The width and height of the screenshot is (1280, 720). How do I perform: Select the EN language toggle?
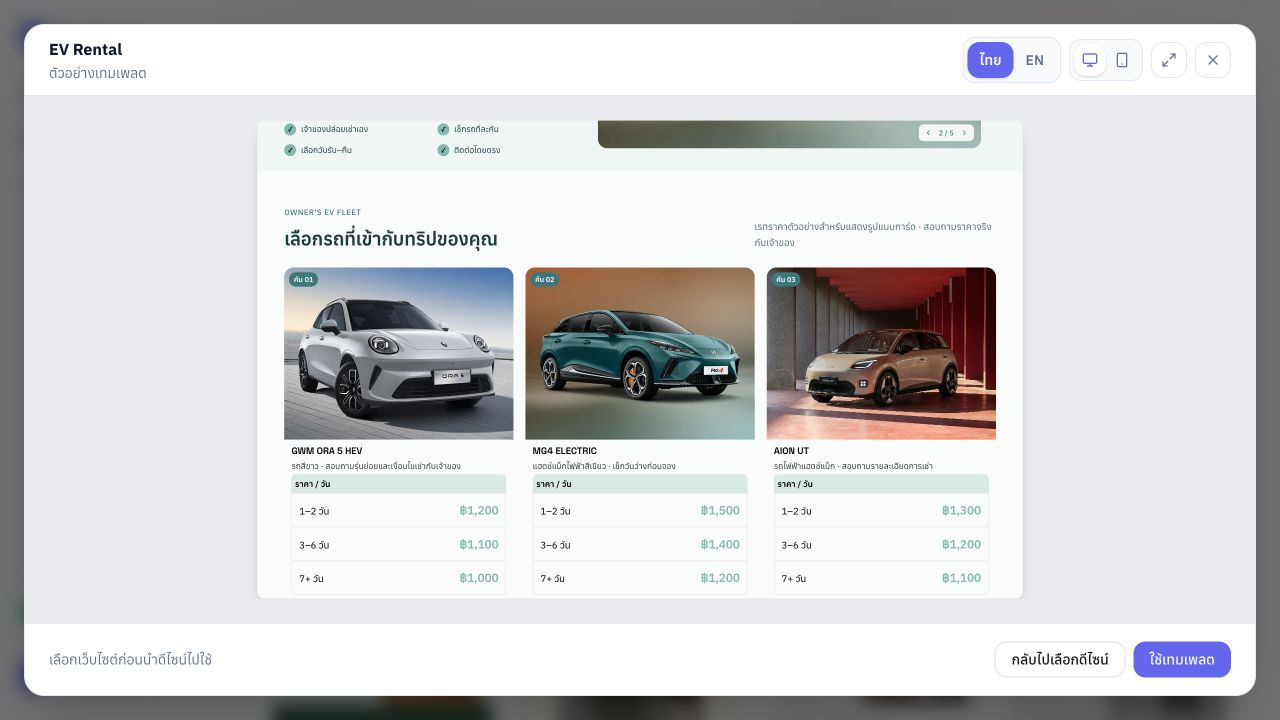coord(1035,60)
